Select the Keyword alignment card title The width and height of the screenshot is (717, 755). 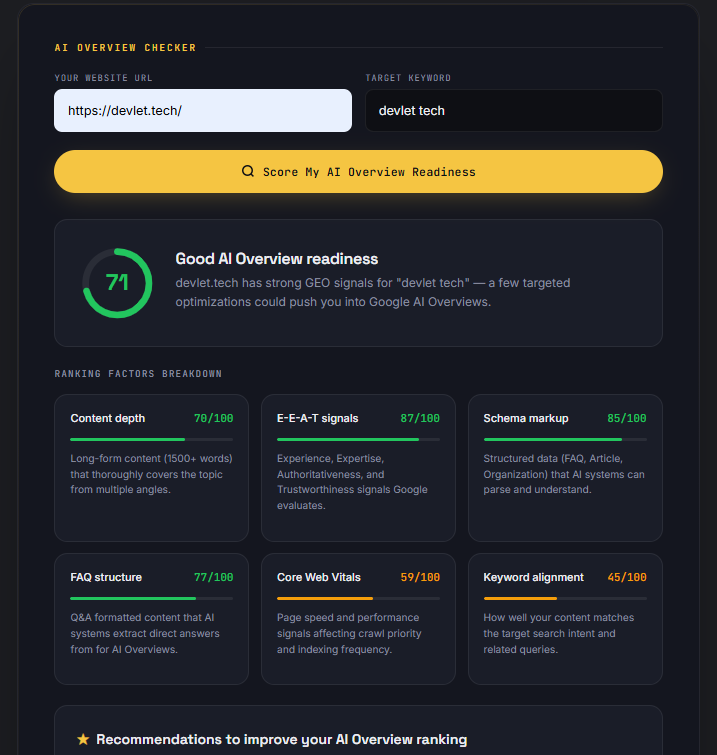click(534, 577)
